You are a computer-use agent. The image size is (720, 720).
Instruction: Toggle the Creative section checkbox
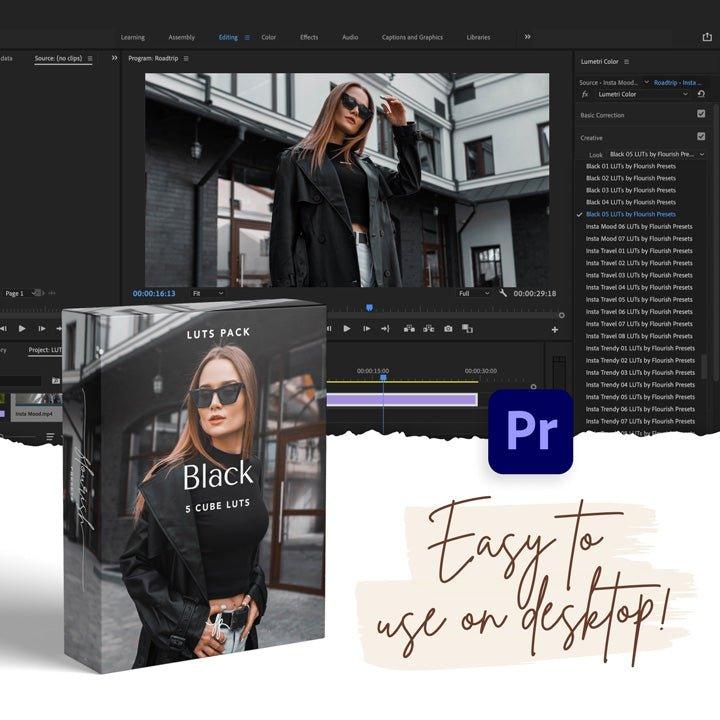point(701,137)
